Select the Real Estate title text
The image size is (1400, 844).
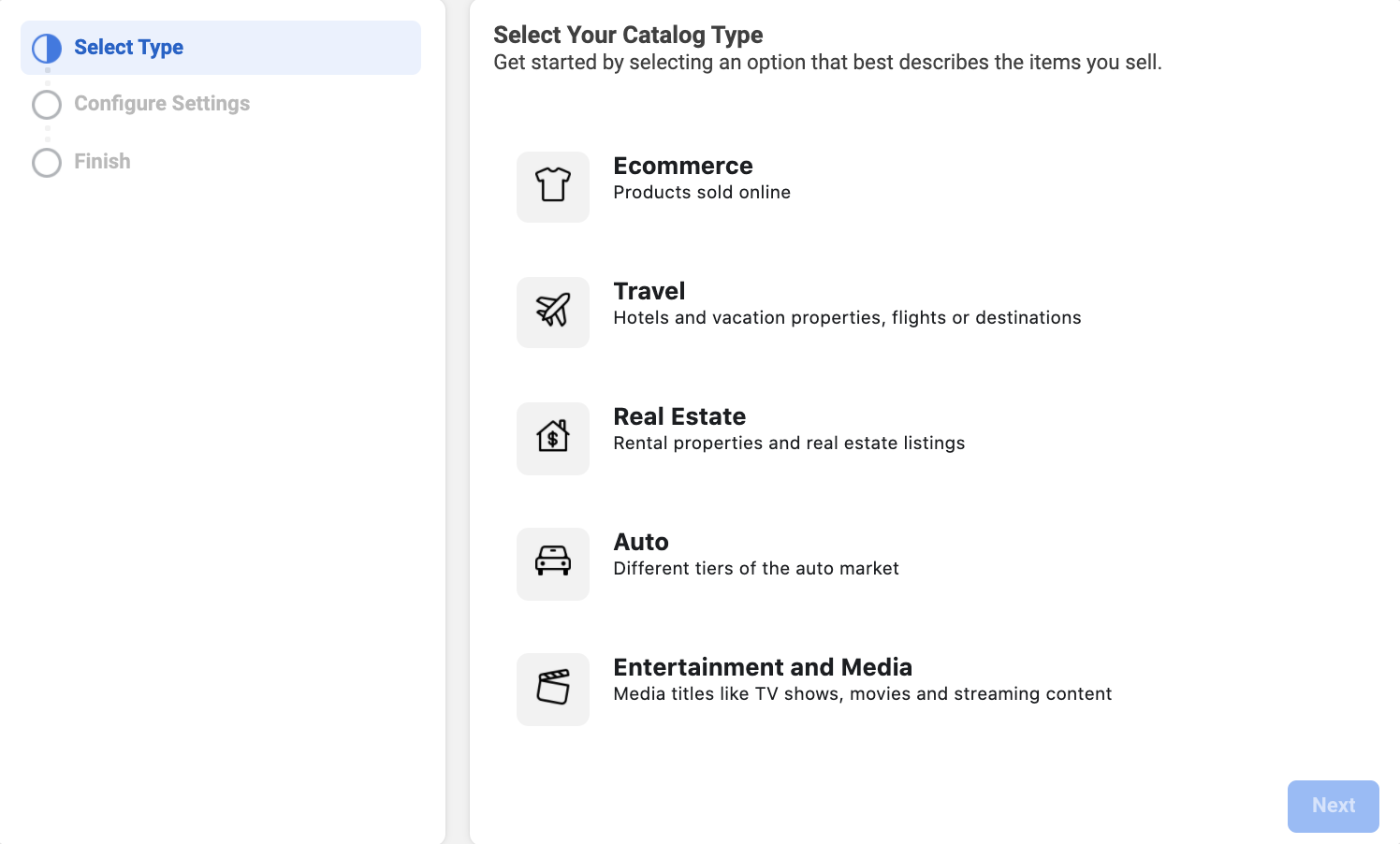point(679,416)
